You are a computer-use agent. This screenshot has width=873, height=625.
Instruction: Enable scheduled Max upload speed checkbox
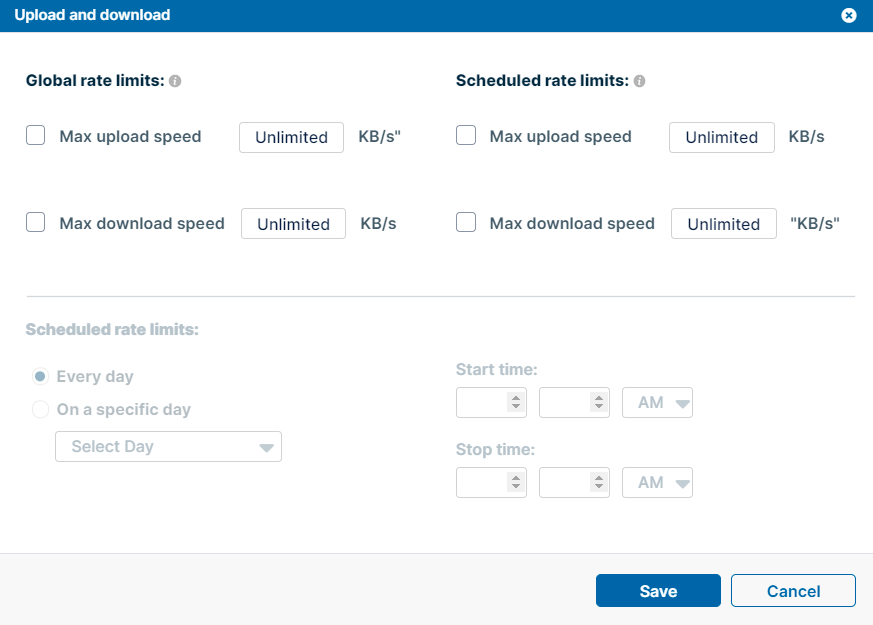(x=465, y=134)
